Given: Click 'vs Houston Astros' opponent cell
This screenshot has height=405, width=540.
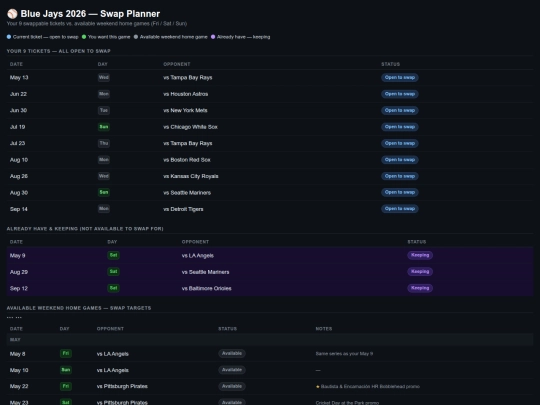Looking at the screenshot, I should click(x=186, y=94).
